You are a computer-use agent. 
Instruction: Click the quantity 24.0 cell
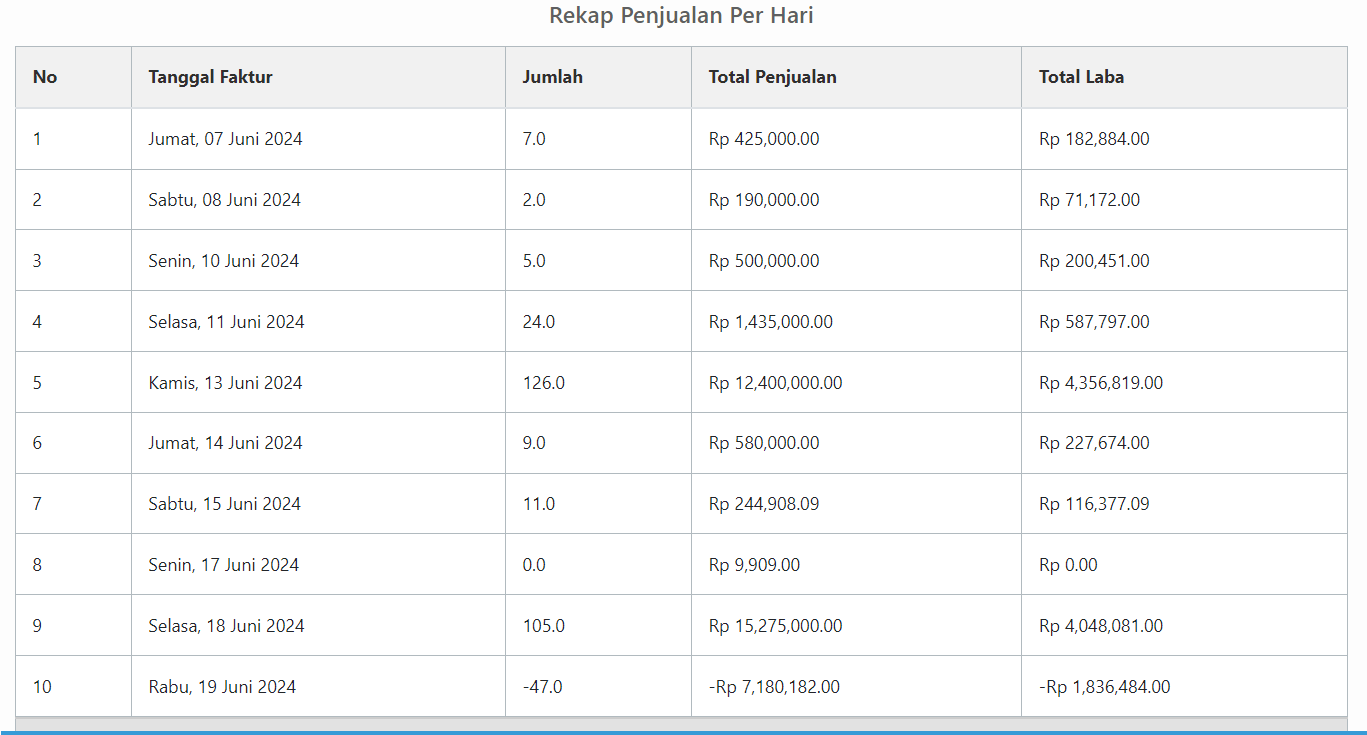point(538,322)
